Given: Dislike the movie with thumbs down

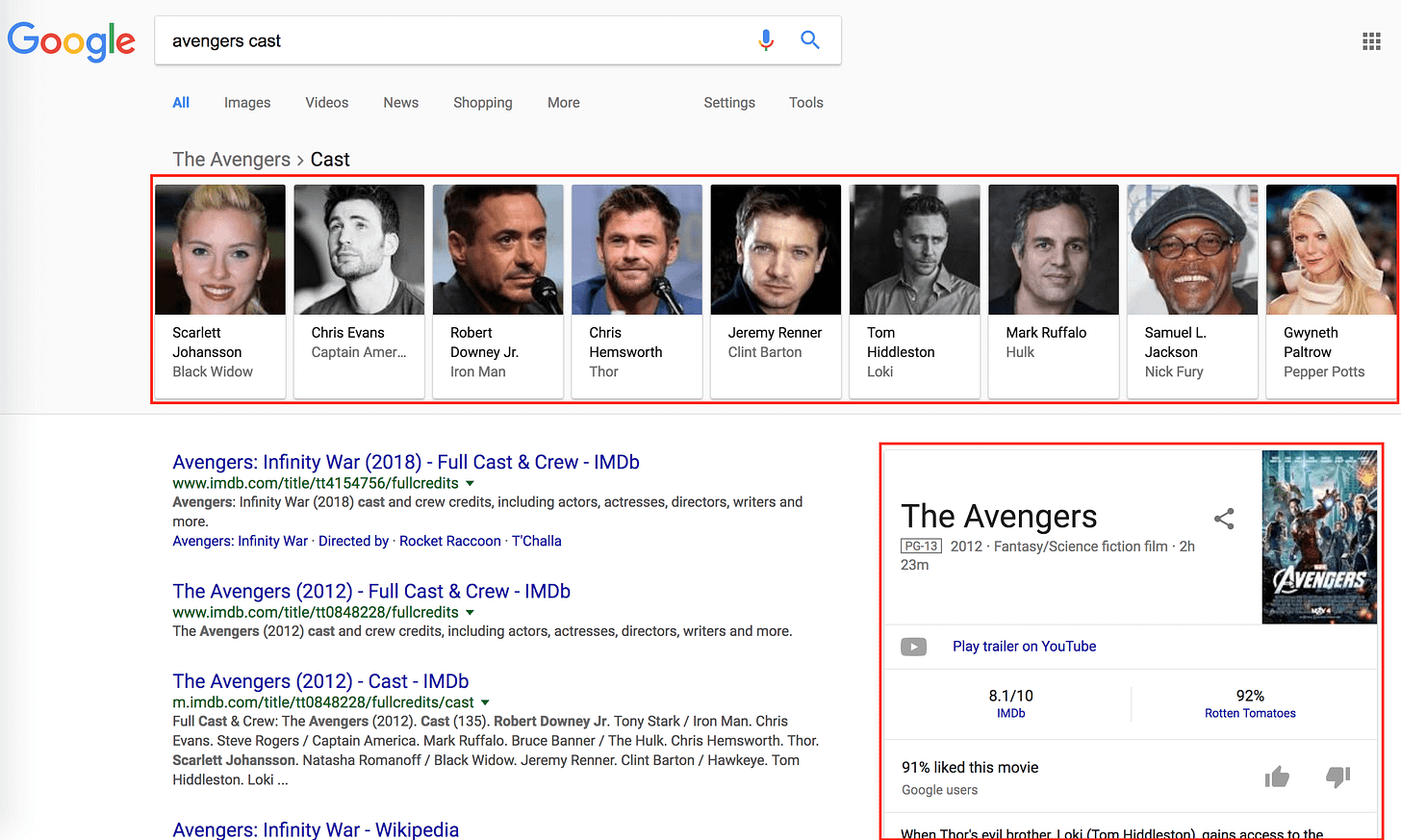Looking at the screenshot, I should coord(1338,776).
